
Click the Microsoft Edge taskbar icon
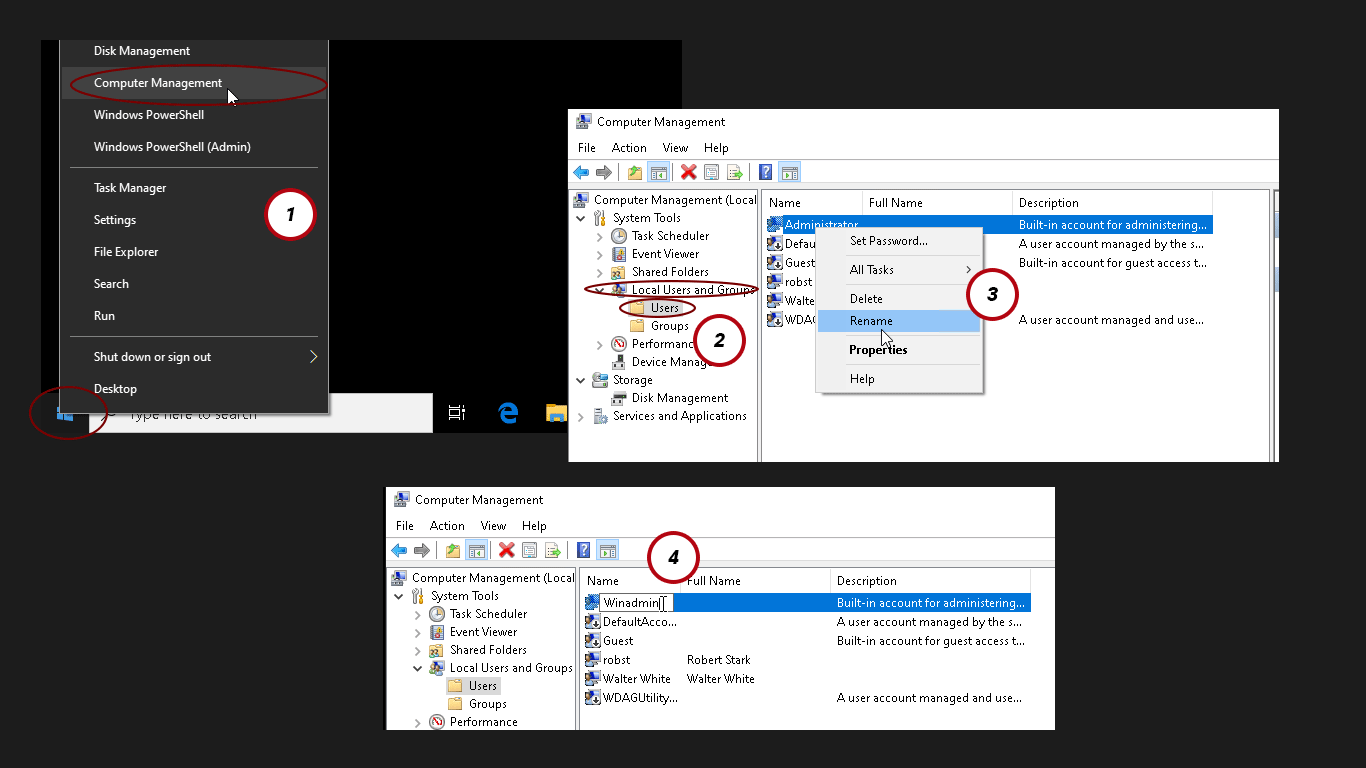[507, 412]
